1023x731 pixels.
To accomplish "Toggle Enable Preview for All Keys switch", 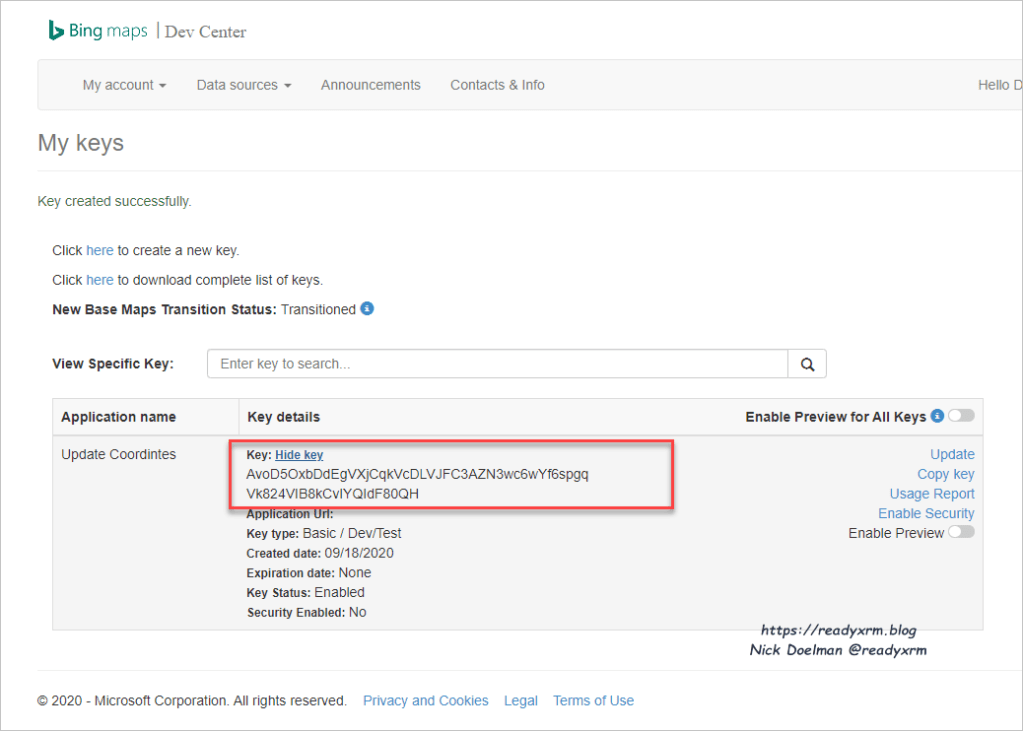I will tap(961, 416).
